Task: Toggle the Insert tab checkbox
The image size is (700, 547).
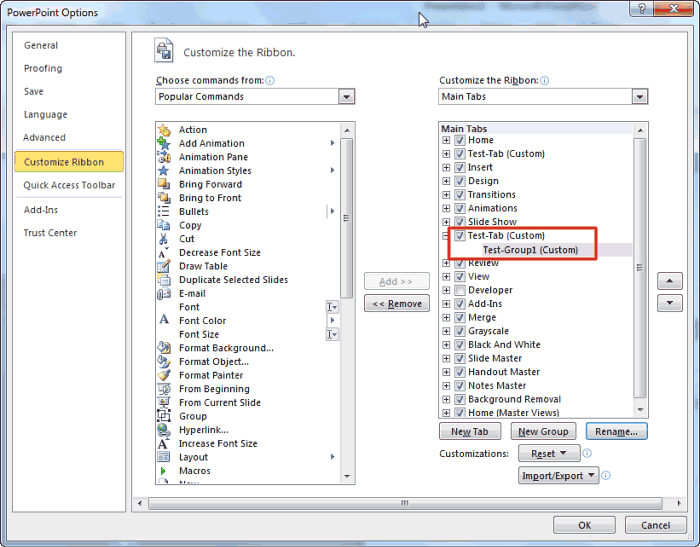Action: (460, 167)
